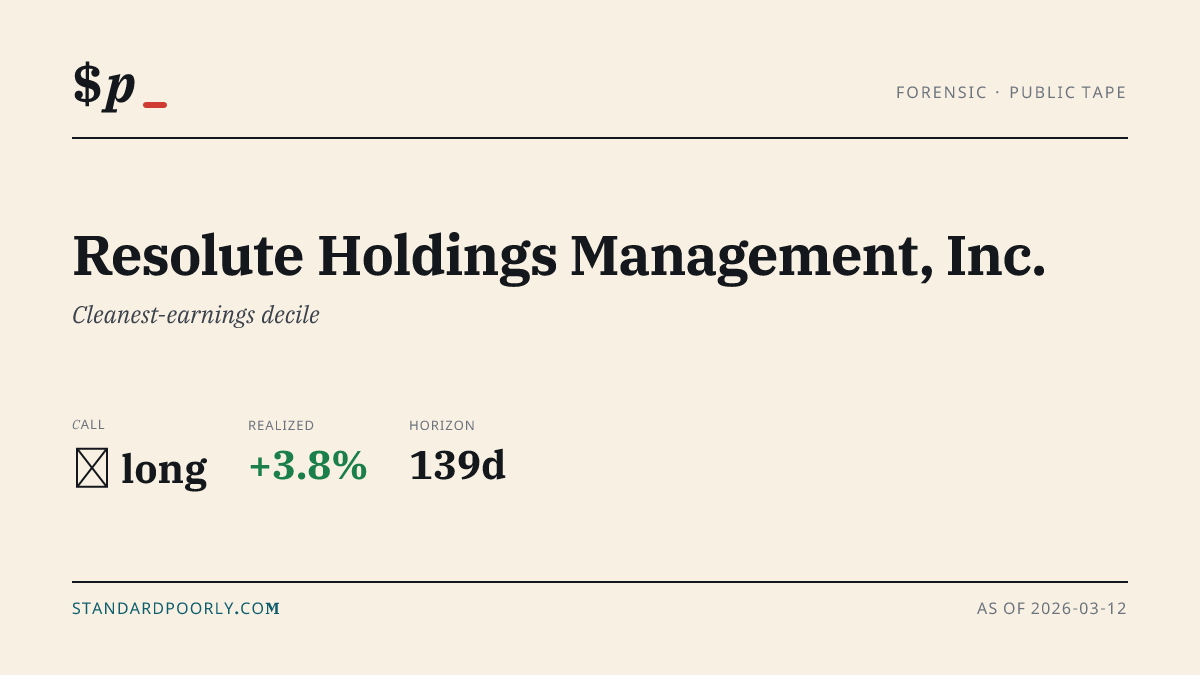The width and height of the screenshot is (1200, 675).
Task: Click the red underscore cursor mark
Action: click(x=155, y=104)
